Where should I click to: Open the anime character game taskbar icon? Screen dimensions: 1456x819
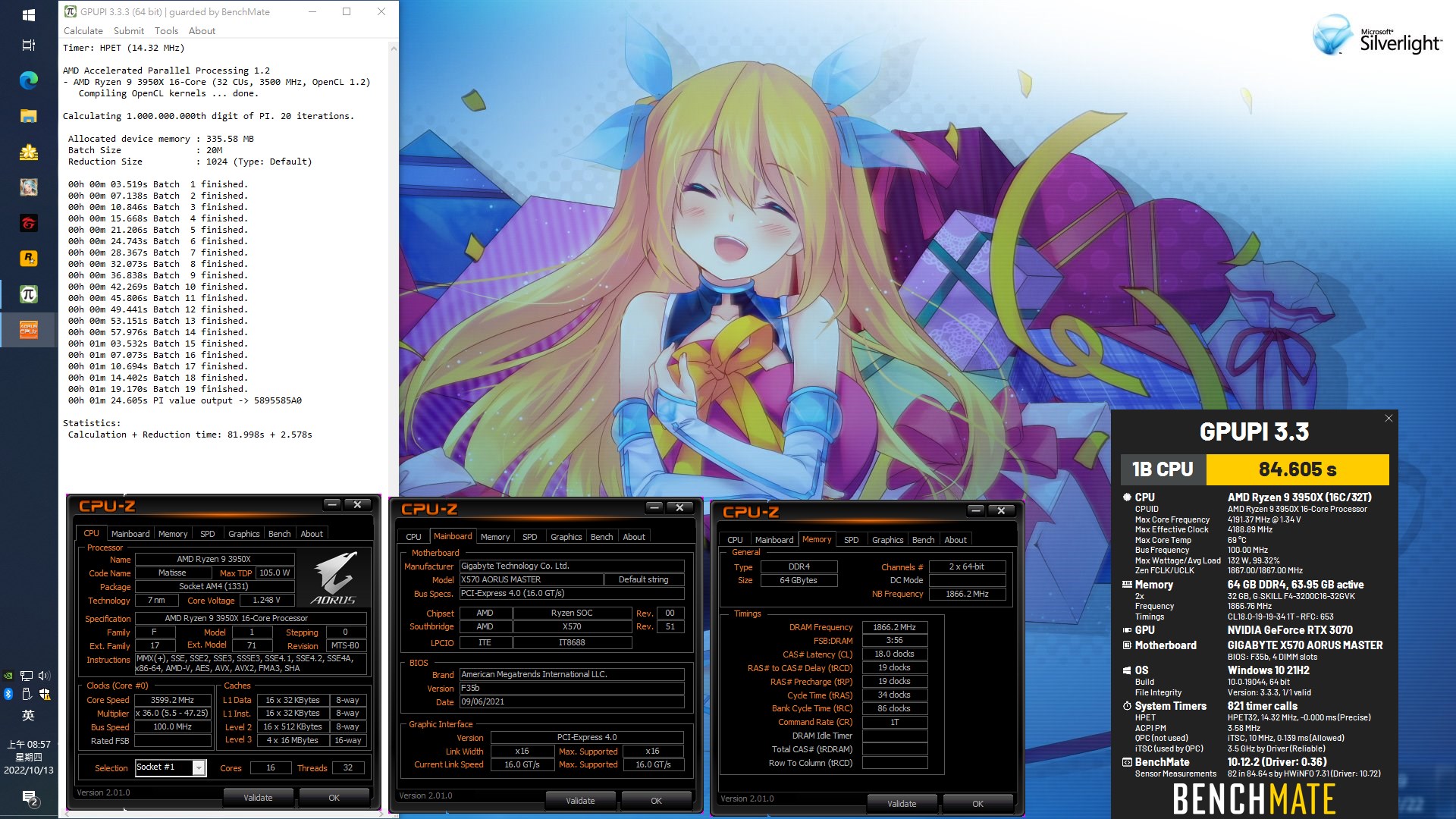(x=28, y=187)
